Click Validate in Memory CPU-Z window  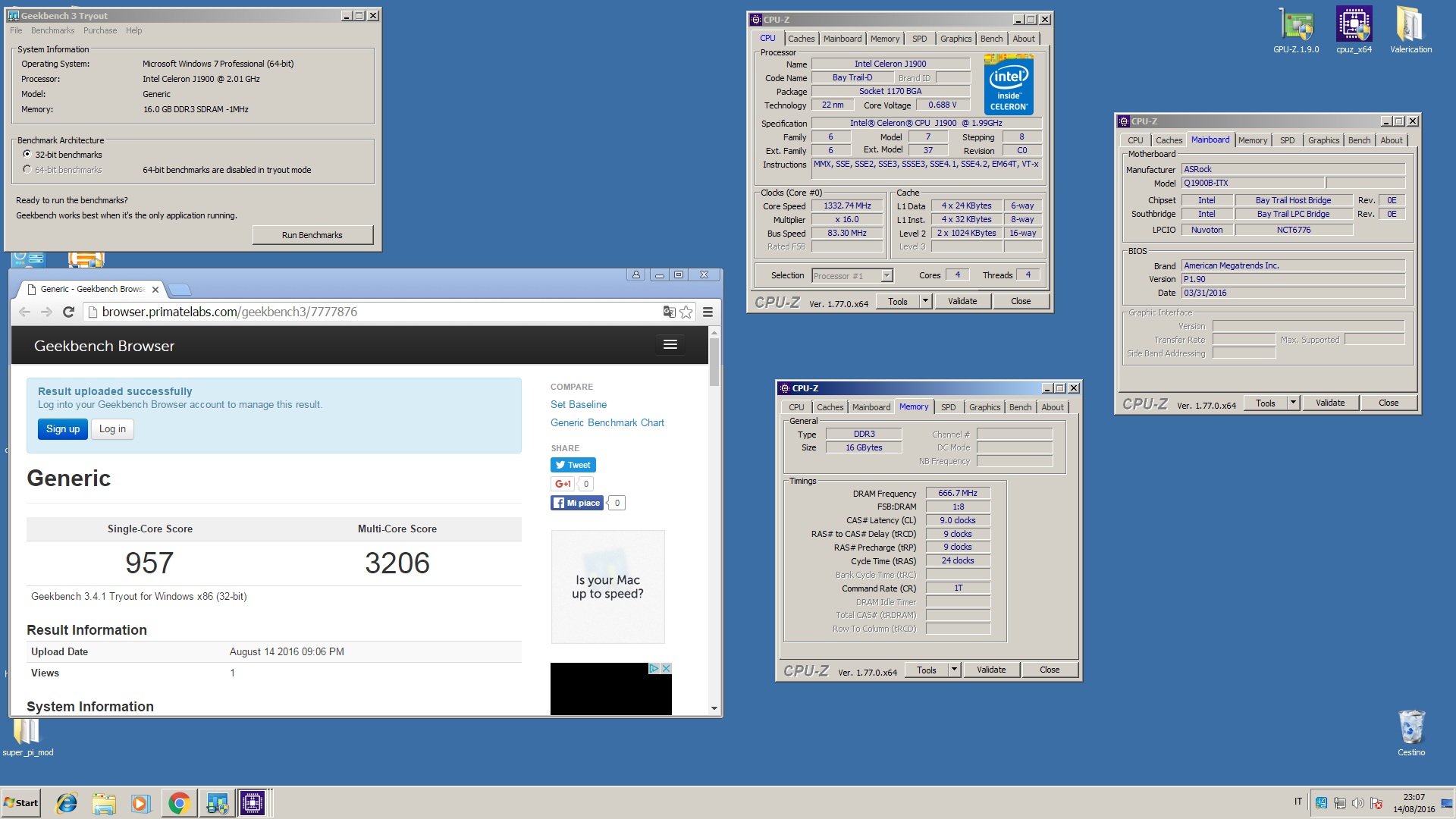tap(991, 670)
